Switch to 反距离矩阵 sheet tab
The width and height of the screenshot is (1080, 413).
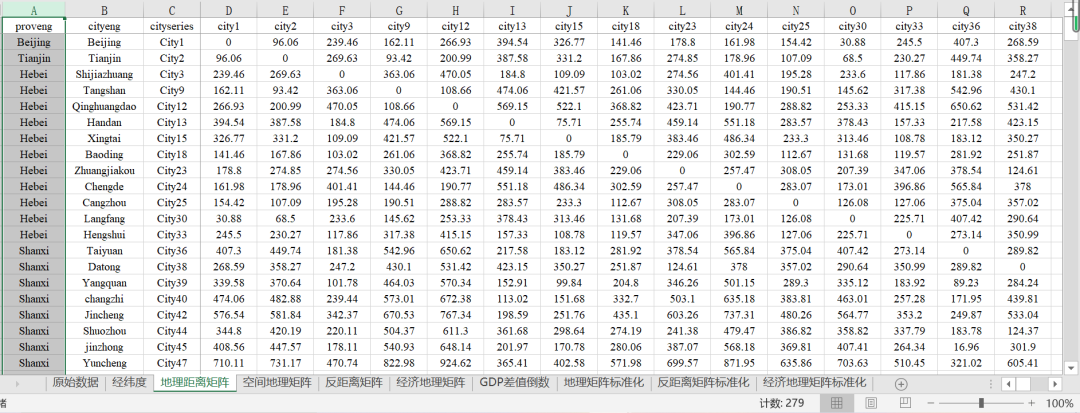point(354,383)
